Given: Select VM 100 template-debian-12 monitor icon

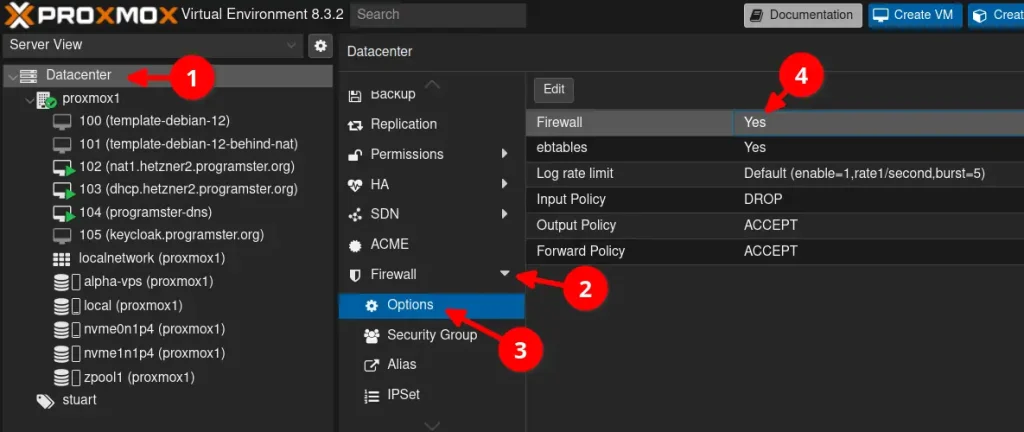Looking at the screenshot, I should pyautogui.click(x=61, y=121).
